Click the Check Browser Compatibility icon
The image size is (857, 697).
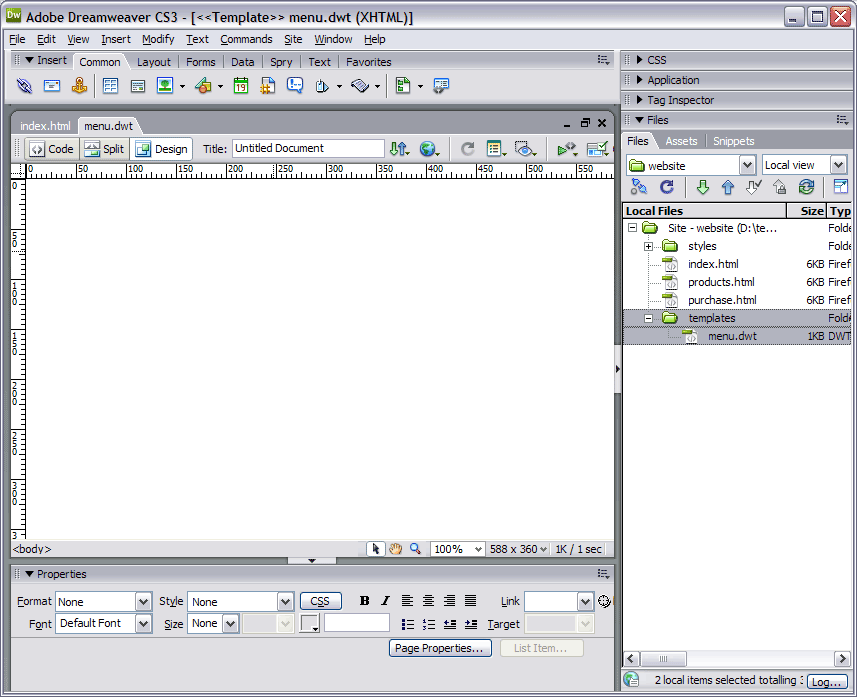(597, 149)
